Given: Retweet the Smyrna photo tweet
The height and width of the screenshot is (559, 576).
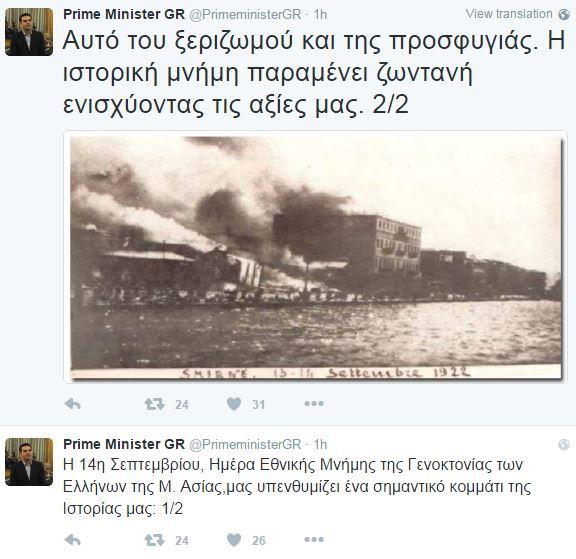Looking at the screenshot, I should click(x=155, y=404).
